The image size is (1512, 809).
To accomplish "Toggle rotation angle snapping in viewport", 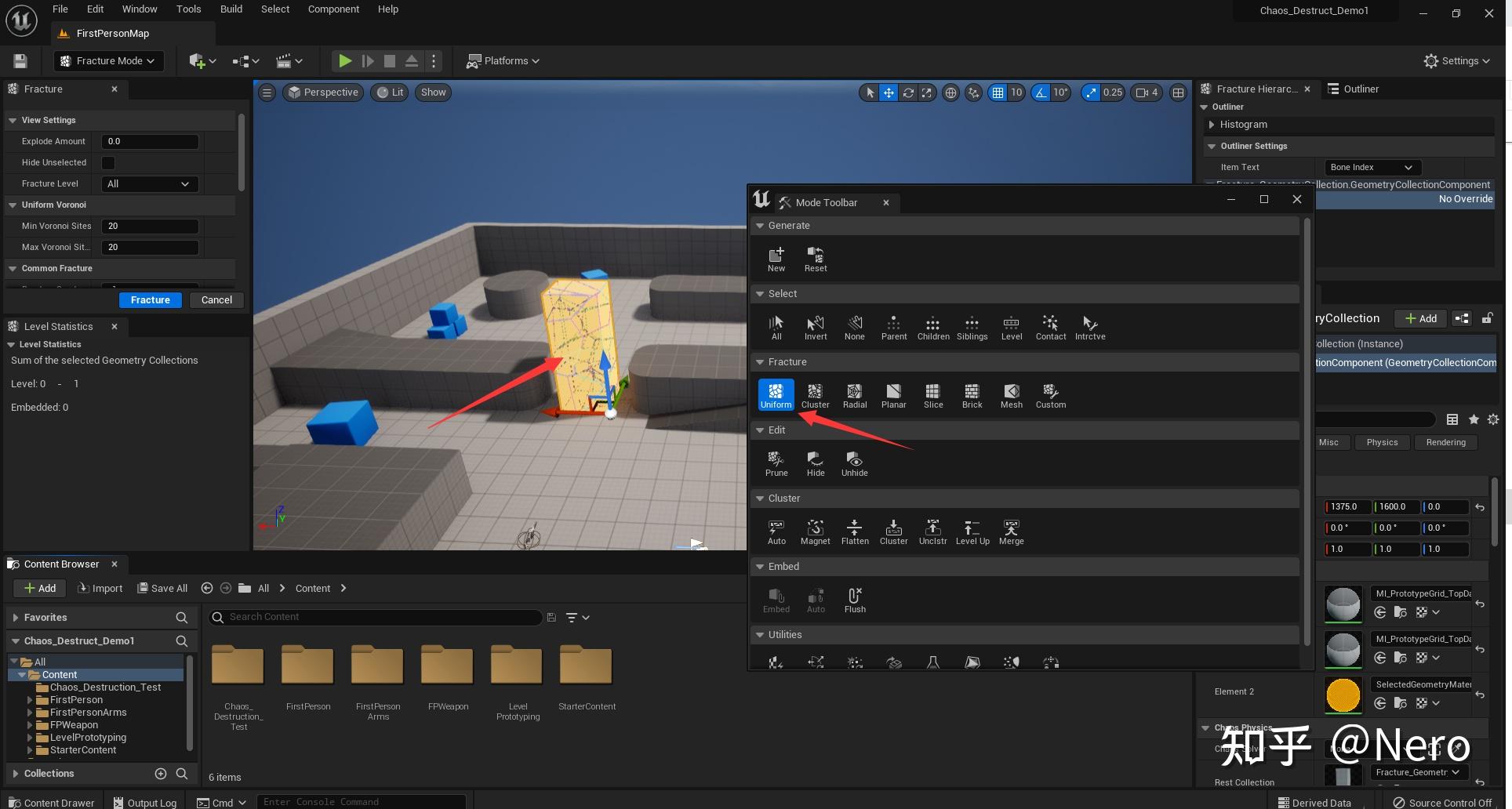I will pos(1041,93).
